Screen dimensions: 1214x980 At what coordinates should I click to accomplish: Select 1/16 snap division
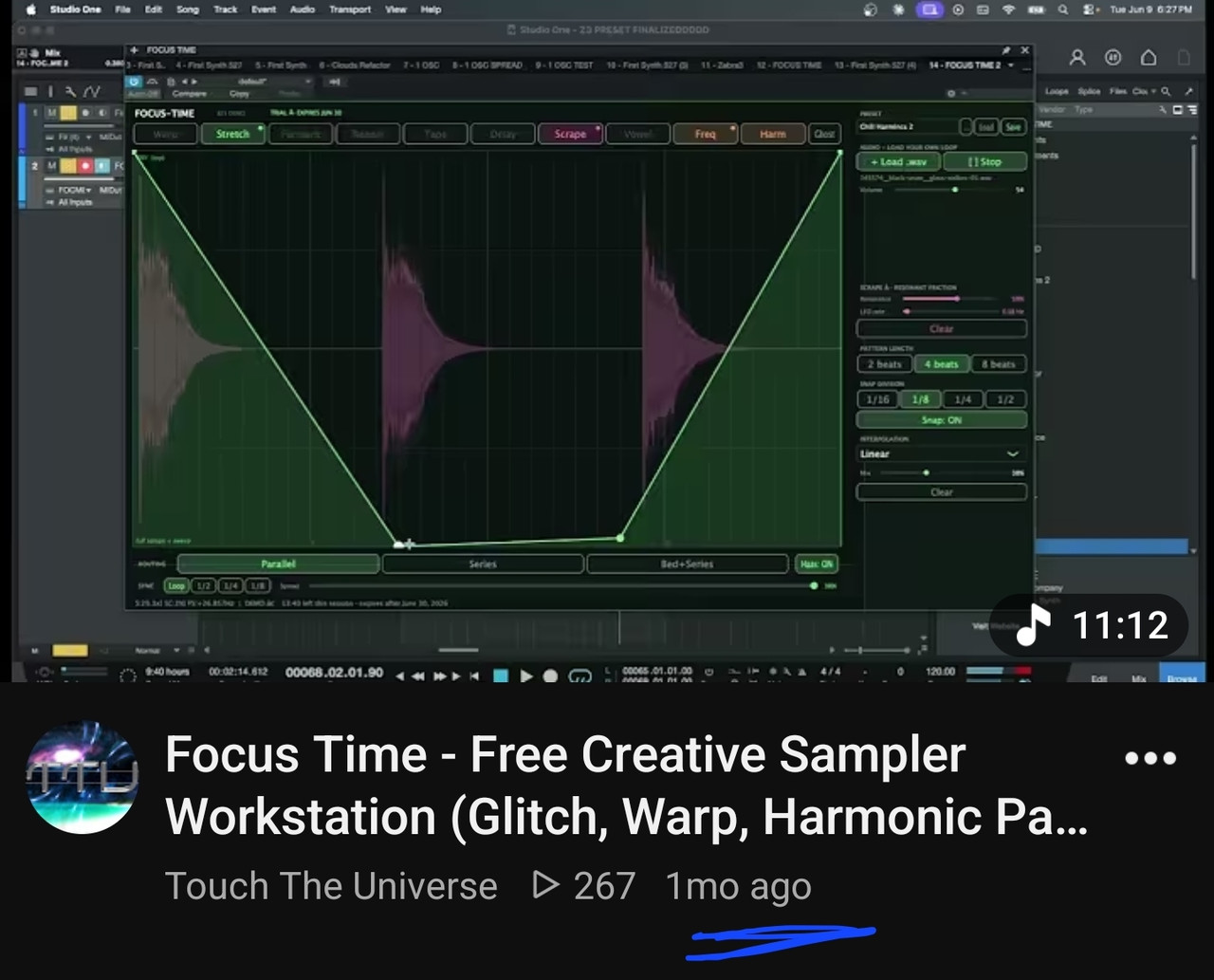pyautogui.click(x=878, y=399)
